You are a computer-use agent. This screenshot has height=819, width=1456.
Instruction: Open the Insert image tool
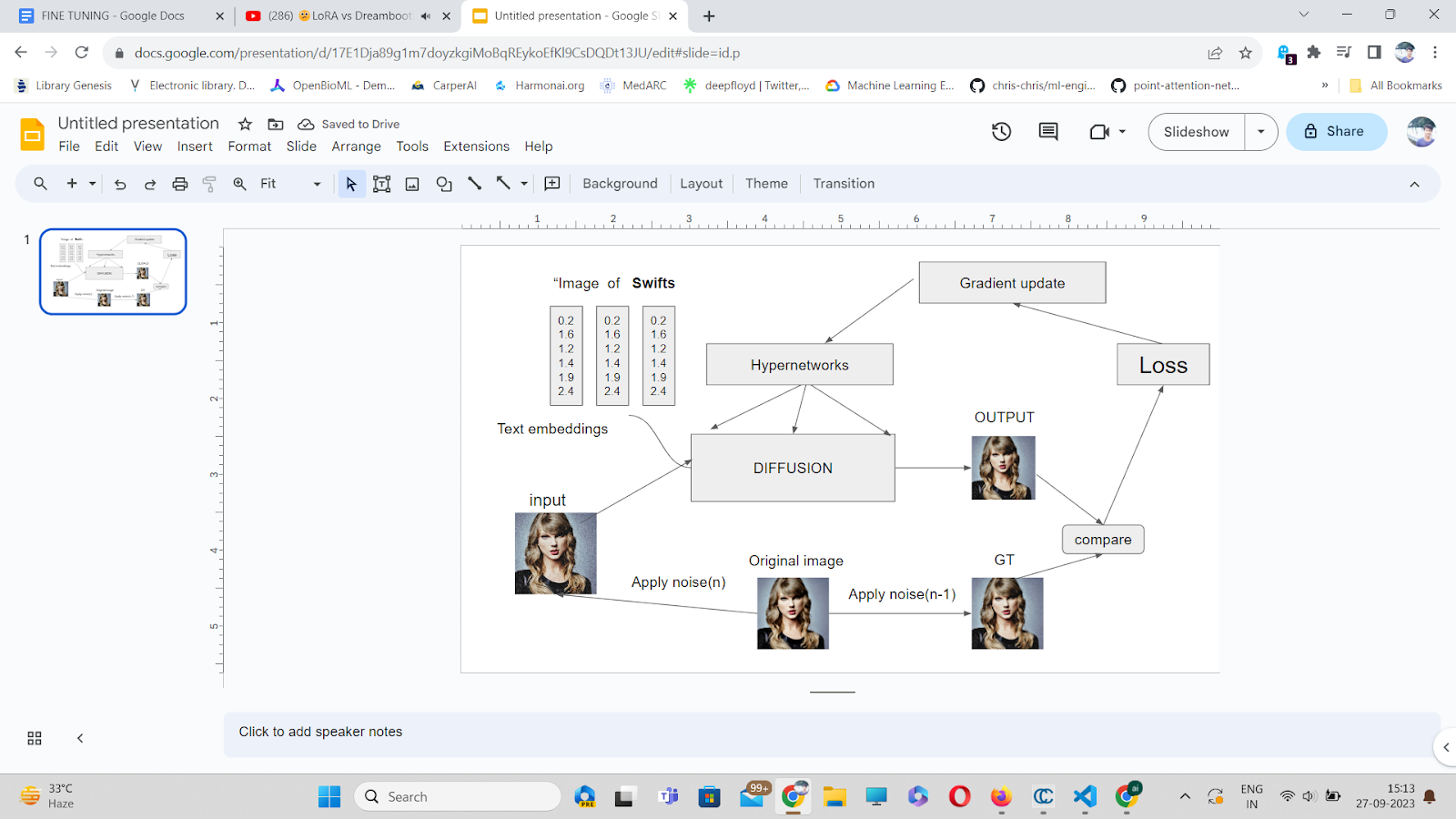(411, 183)
